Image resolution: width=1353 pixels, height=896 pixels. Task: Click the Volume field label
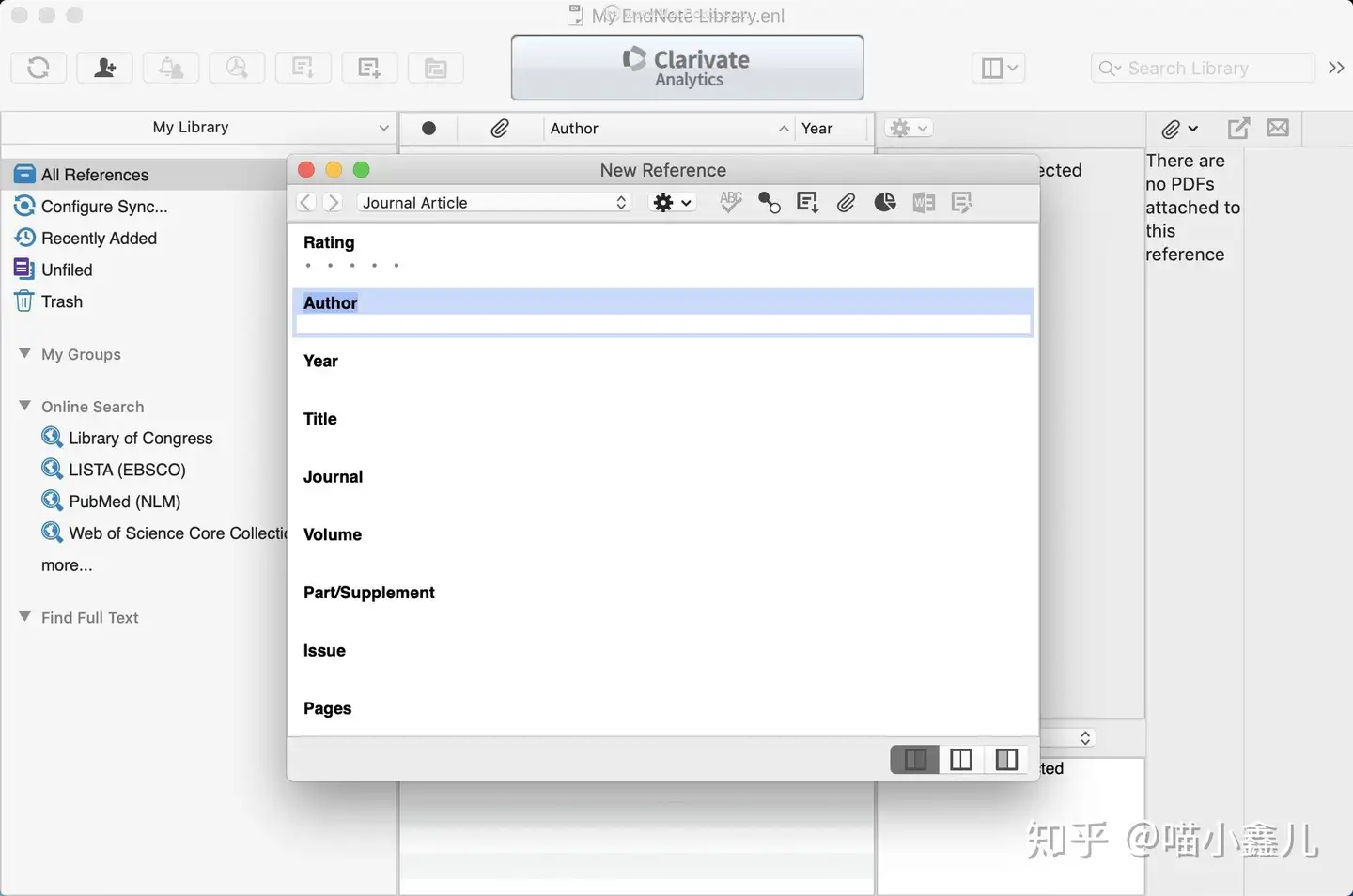[333, 535]
